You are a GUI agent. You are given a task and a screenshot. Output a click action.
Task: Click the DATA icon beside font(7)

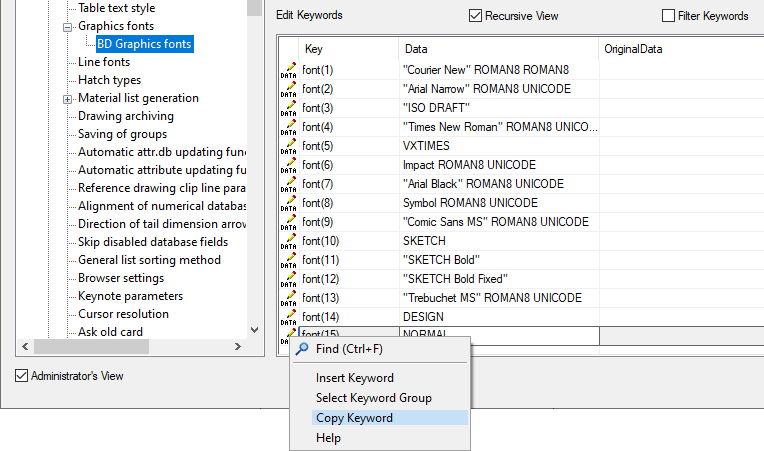pyautogui.click(x=287, y=184)
